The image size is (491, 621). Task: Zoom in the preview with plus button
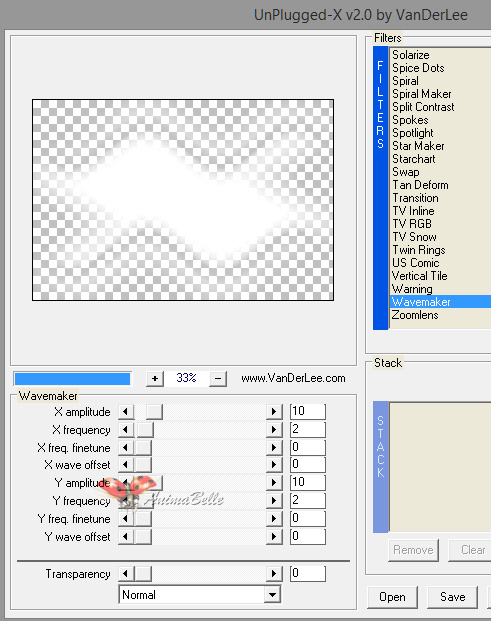(155, 379)
